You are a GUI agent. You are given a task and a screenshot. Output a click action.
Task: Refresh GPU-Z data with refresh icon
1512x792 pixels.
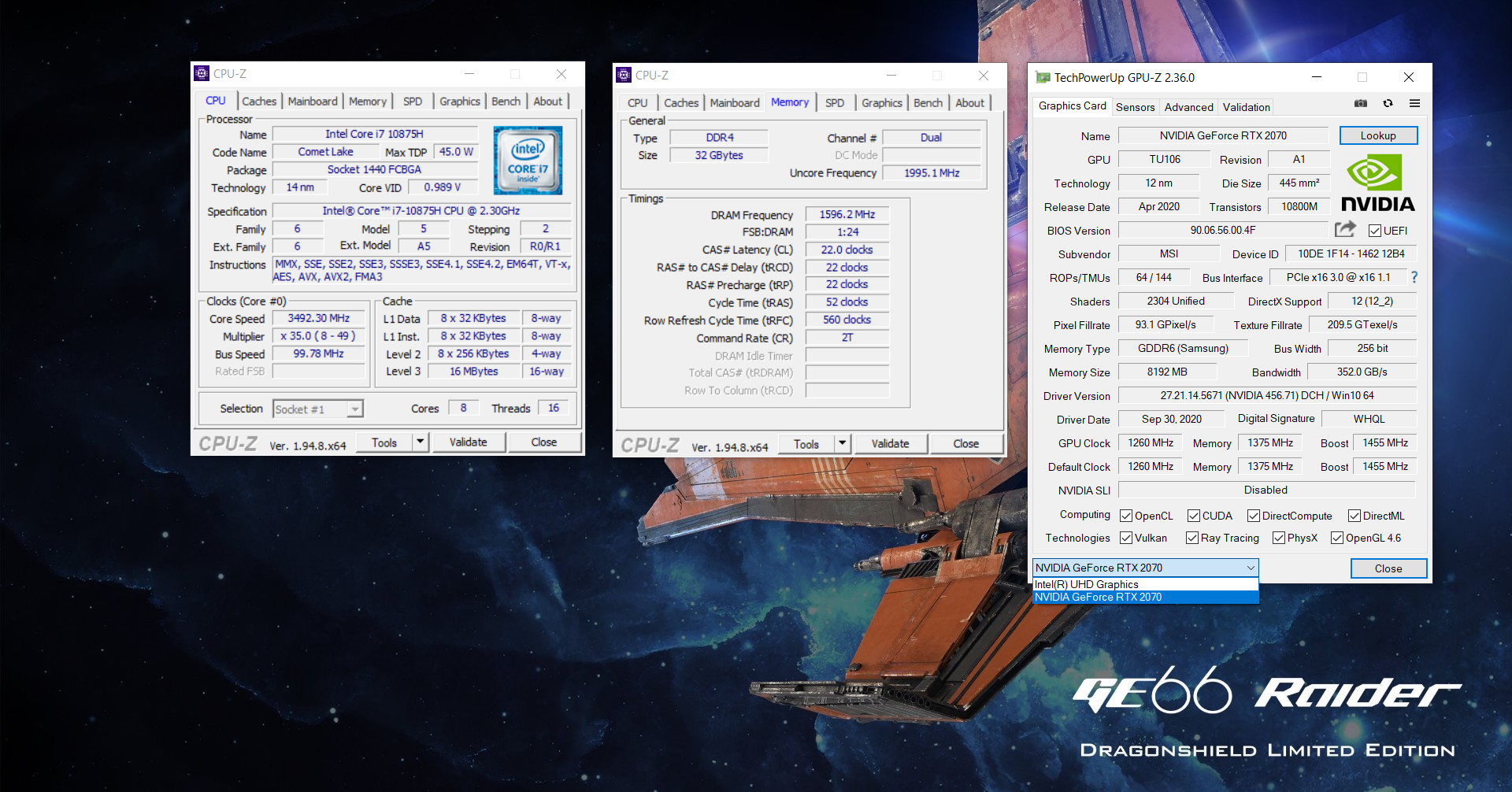[1388, 103]
